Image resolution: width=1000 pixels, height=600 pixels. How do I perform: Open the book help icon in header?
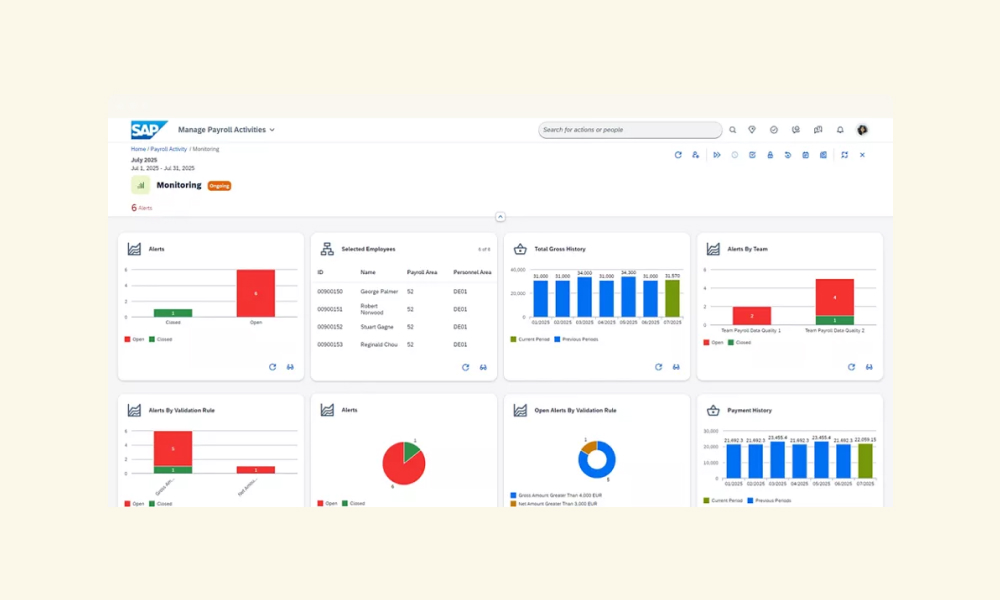tap(818, 130)
